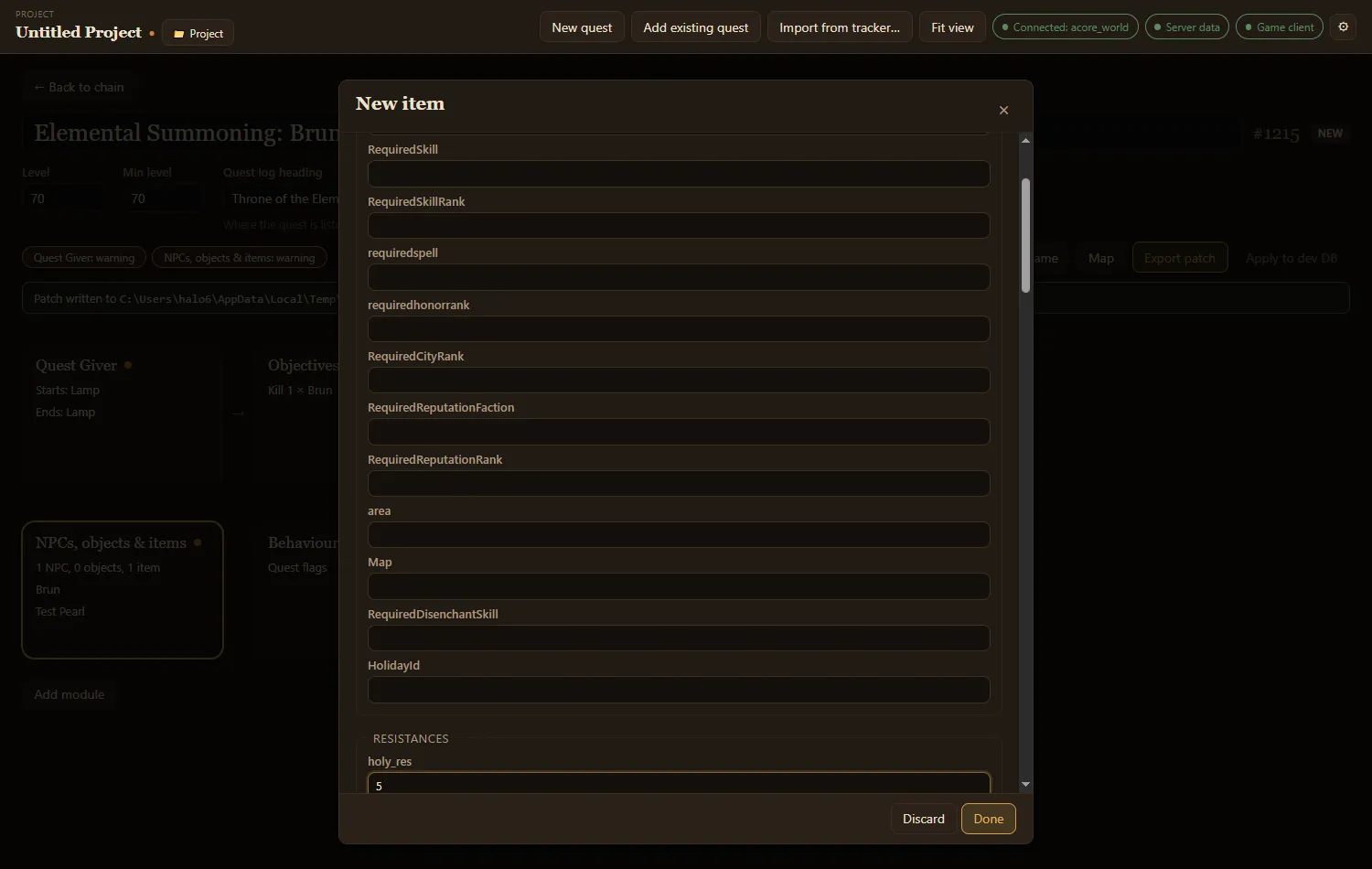
Task: Select the requiredhonorrank input
Action: point(679,329)
